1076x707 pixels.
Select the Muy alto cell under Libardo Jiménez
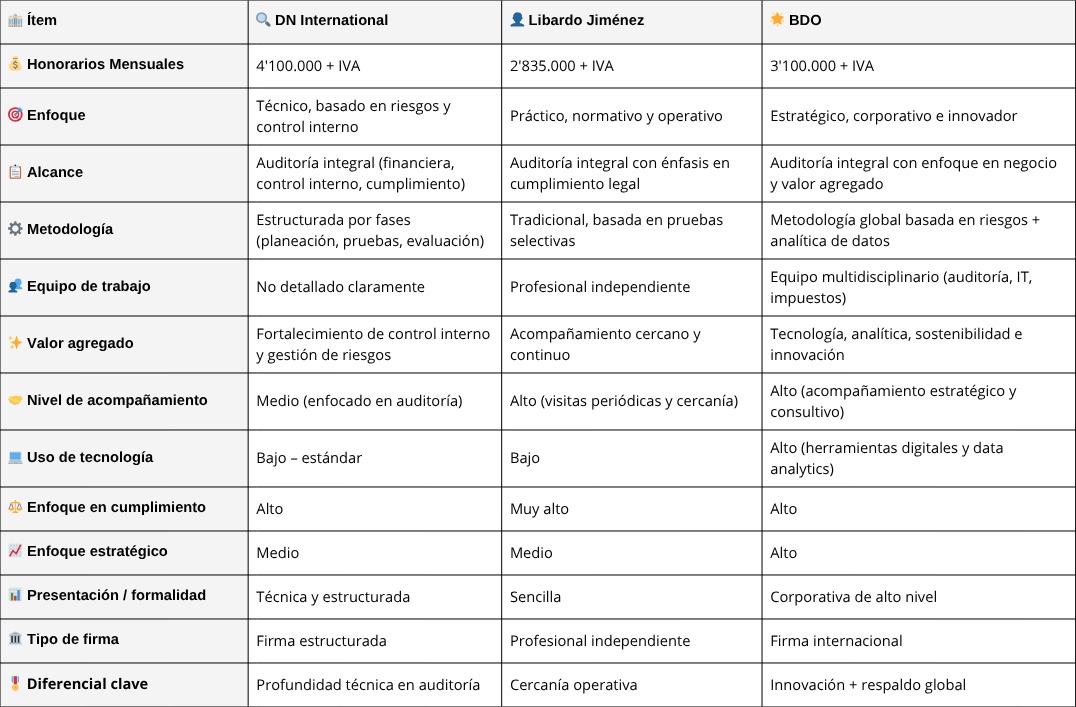pyautogui.click(x=631, y=509)
